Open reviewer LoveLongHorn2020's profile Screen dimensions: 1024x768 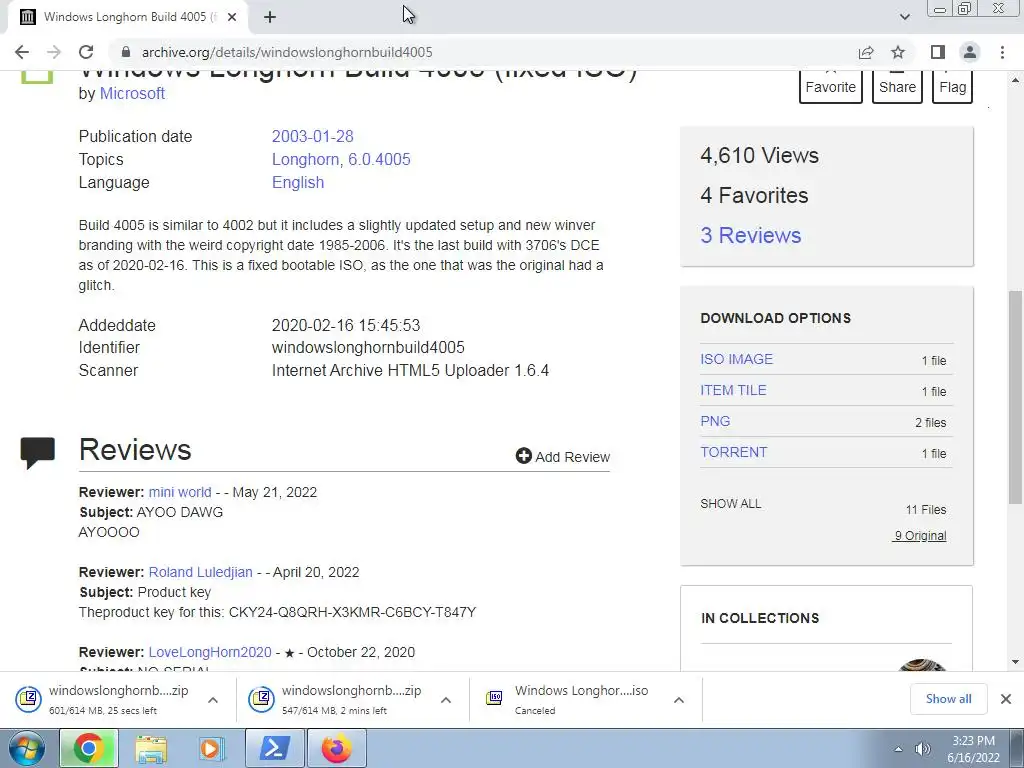click(x=210, y=652)
